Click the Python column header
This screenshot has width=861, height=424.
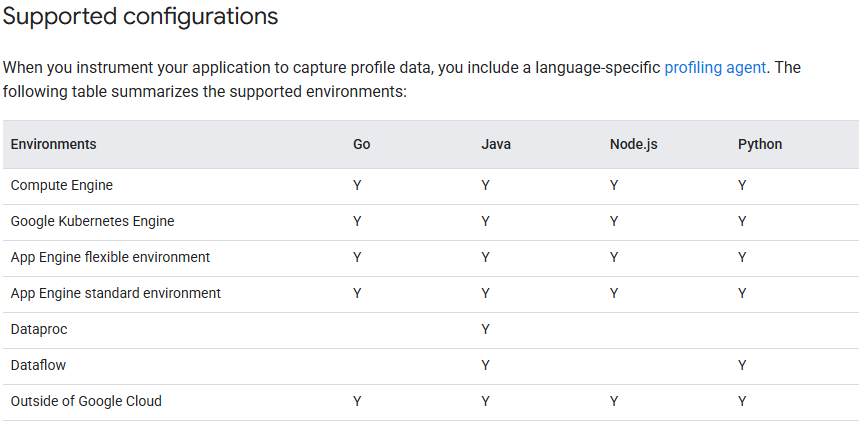pyautogui.click(x=760, y=144)
